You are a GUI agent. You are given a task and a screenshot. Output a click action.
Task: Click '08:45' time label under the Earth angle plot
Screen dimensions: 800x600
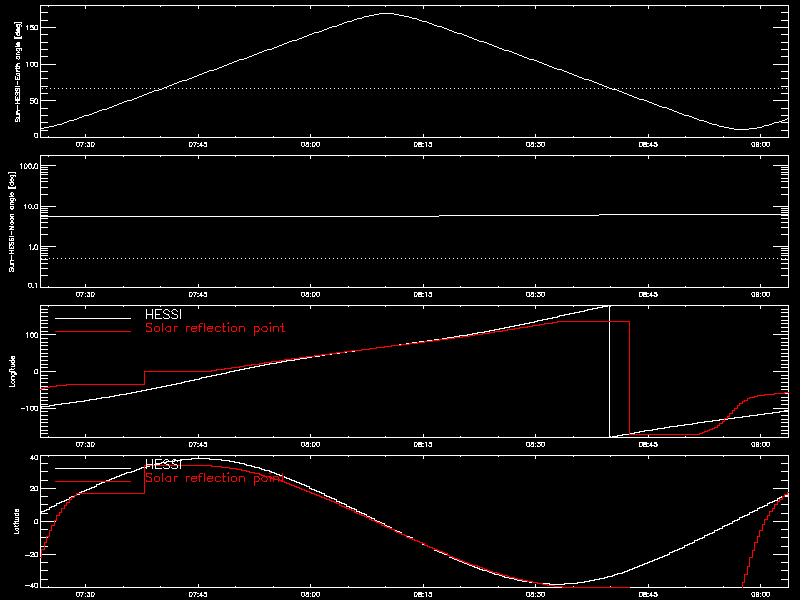click(648, 144)
